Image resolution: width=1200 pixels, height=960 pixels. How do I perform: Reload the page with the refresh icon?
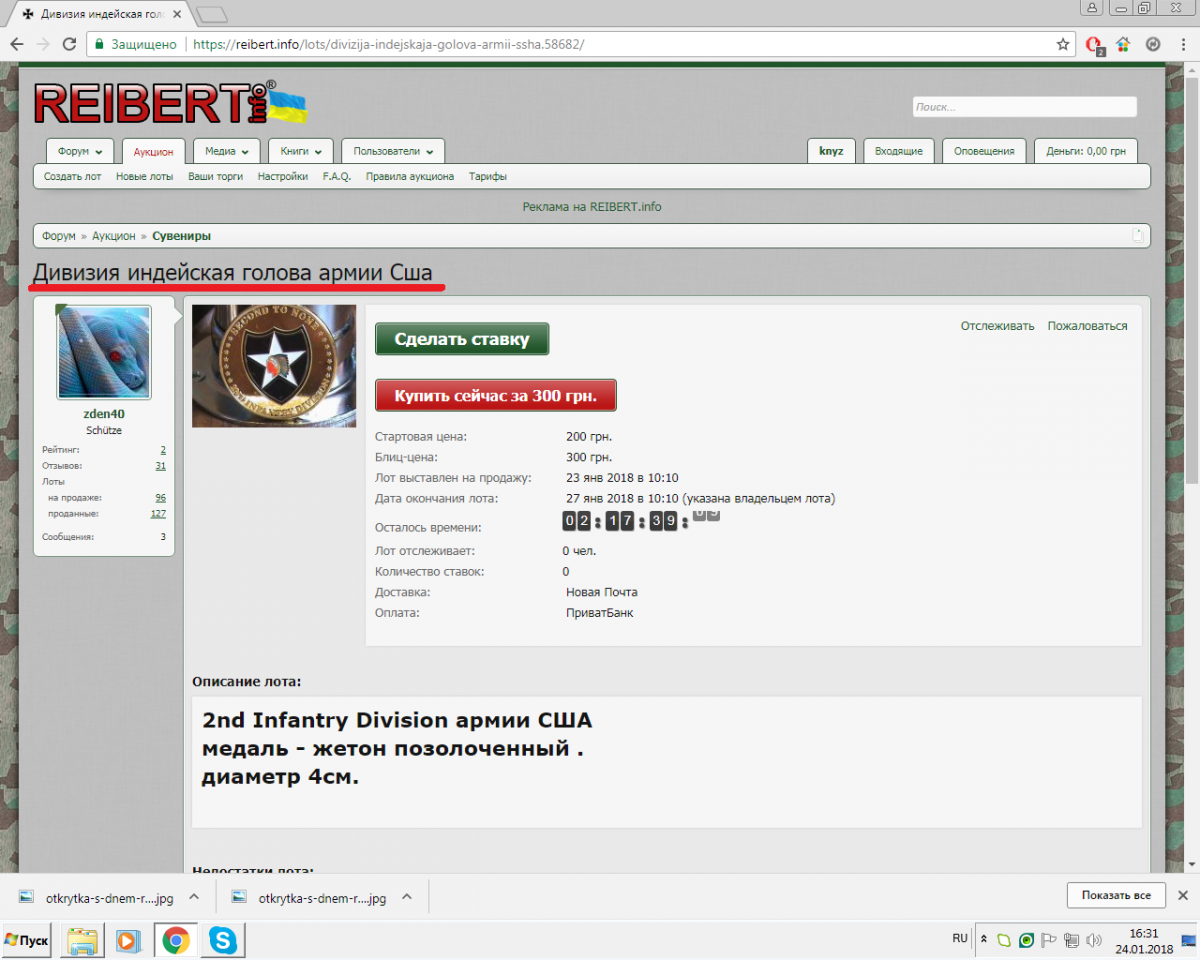[69, 44]
